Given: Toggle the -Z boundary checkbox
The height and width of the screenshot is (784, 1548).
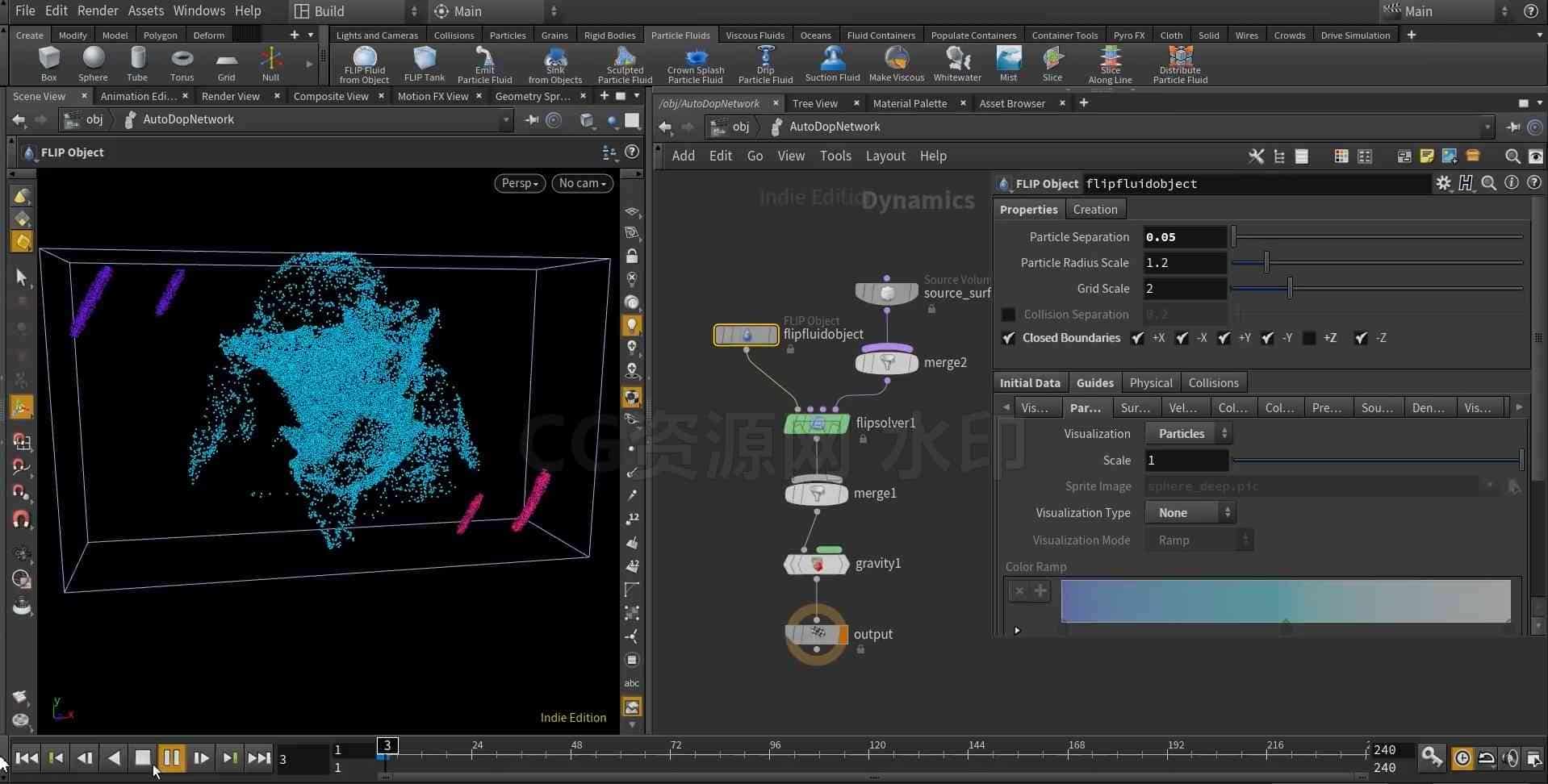Looking at the screenshot, I should pyautogui.click(x=1361, y=338).
